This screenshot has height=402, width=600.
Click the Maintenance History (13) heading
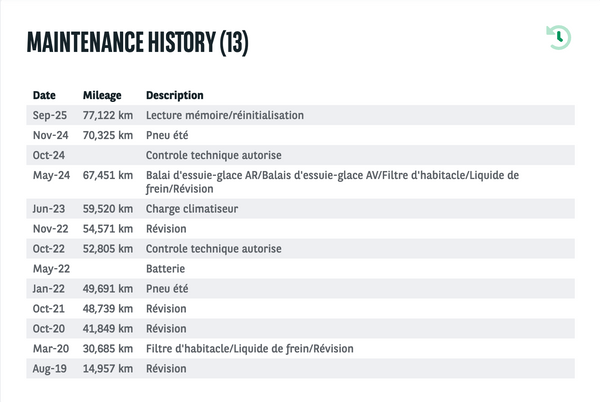[x=138, y=42]
